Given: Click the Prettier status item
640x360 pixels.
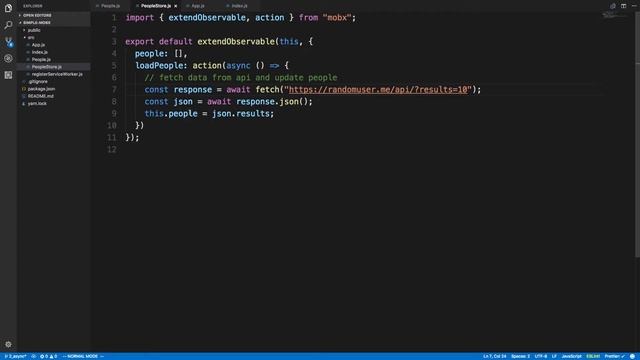Looking at the screenshot, I should [x=614, y=356].
